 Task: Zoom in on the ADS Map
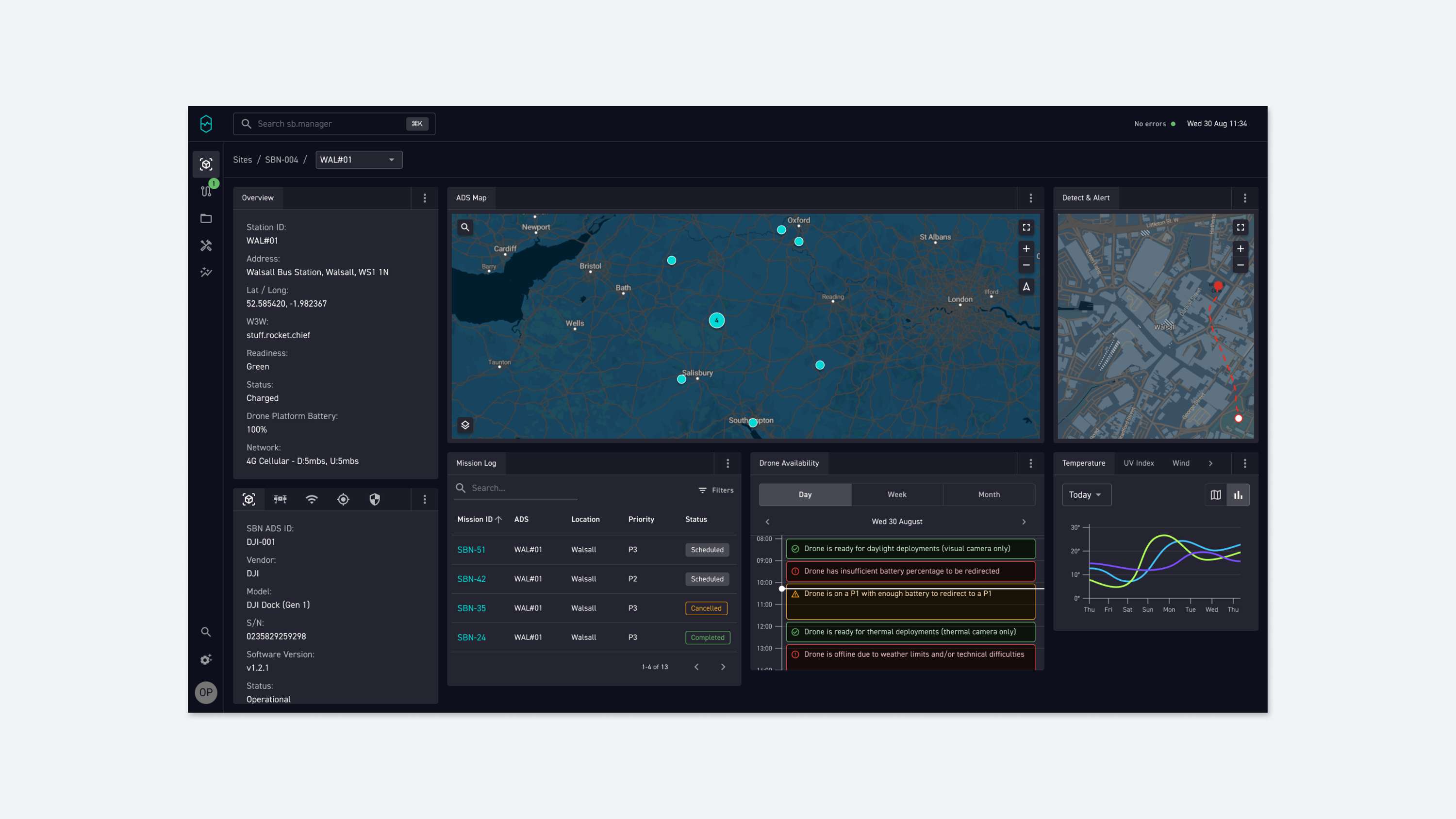pyautogui.click(x=1026, y=249)
